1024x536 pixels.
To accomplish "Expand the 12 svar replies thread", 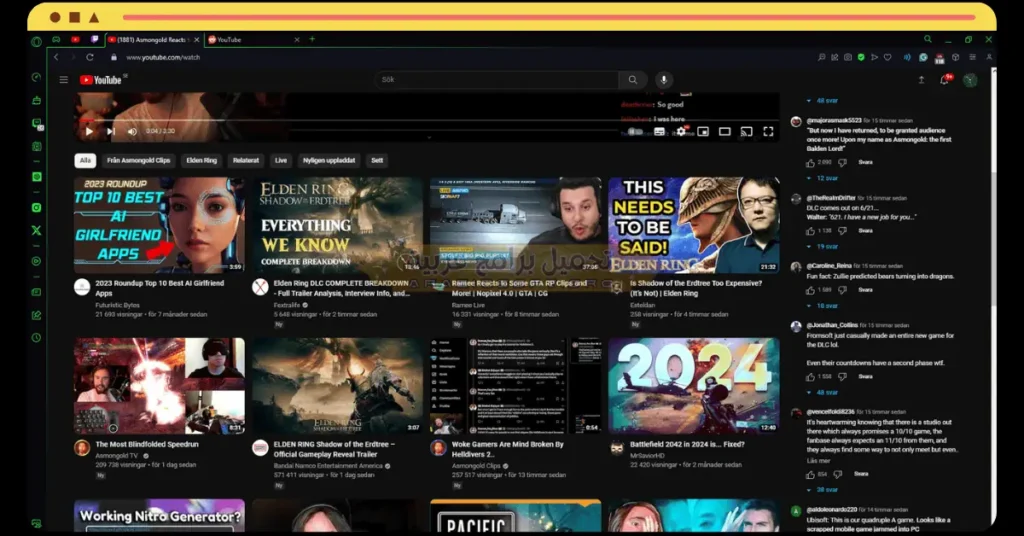I will tap(826, 178).
